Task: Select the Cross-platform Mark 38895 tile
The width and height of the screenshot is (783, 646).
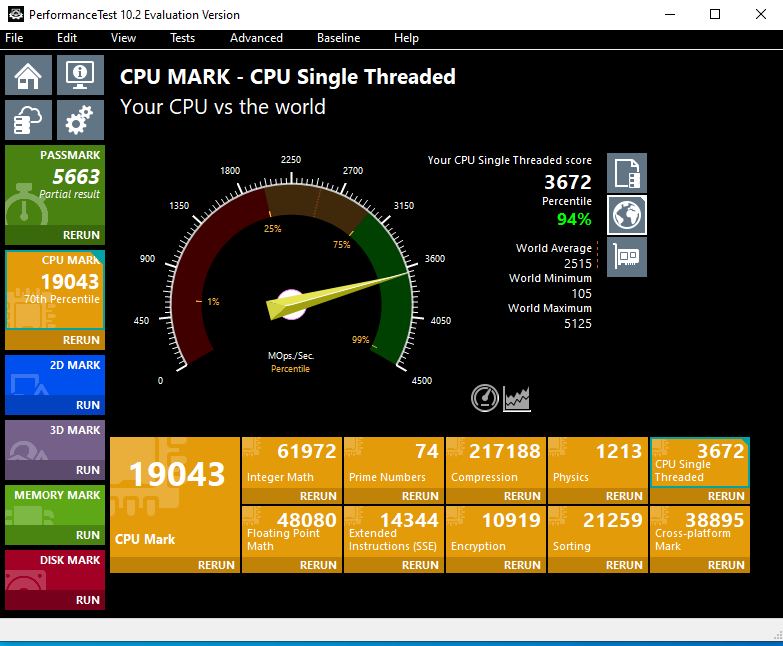Action: point(700,532)
